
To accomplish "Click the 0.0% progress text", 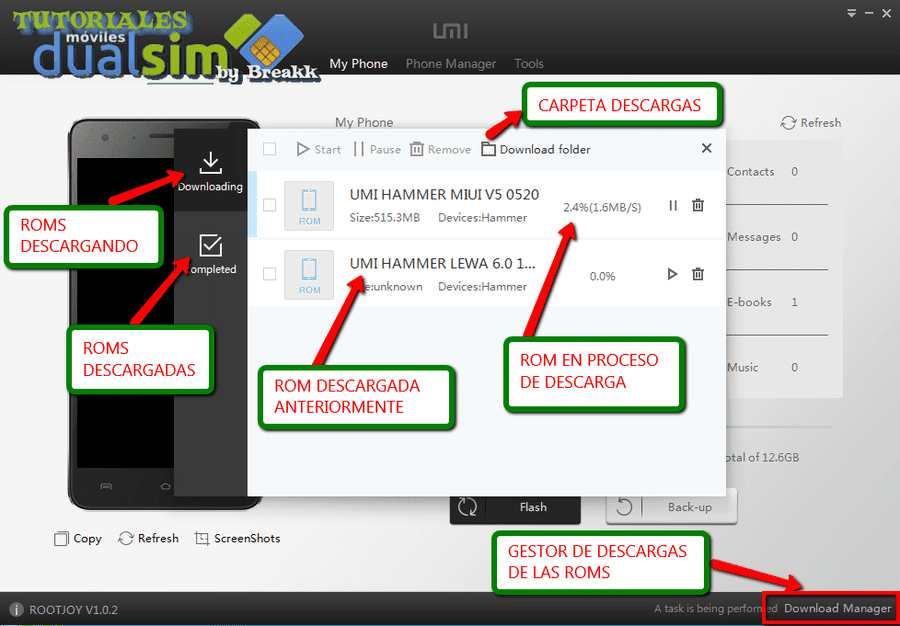I will coord(602,277).
